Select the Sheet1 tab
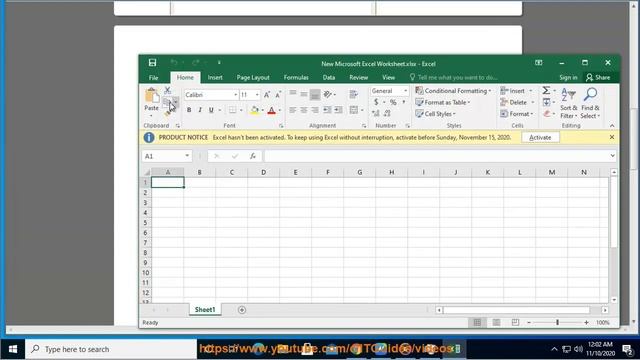The height and width of the screenshot is (360, 640). [205, 310]
